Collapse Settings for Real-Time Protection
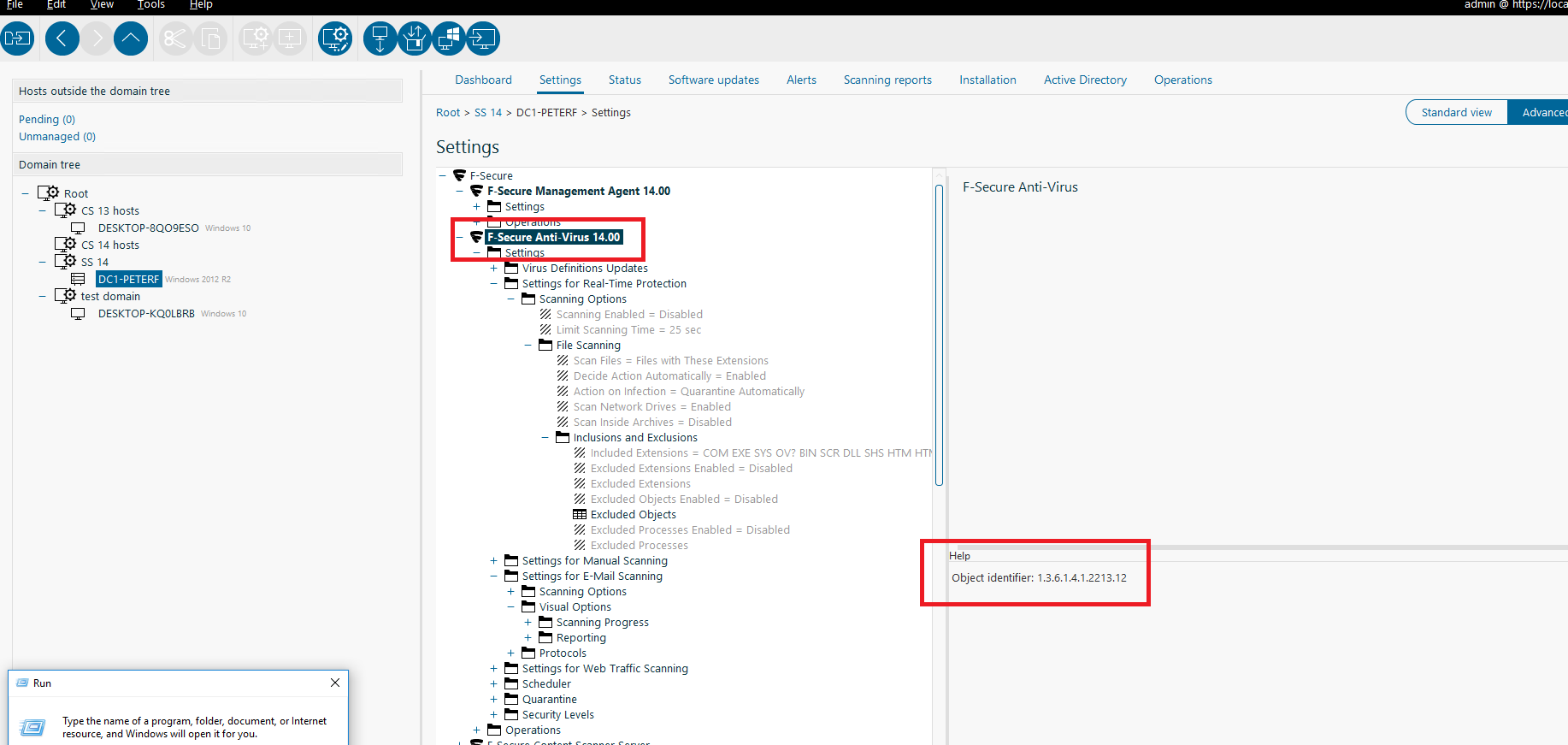The height and width of the screenshot is (745, 1568). pyautogui.click(x=493, y=283)
